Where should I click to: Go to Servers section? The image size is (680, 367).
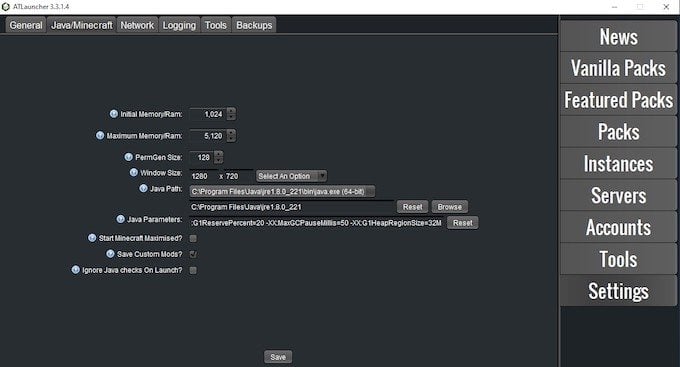(618, 195)
